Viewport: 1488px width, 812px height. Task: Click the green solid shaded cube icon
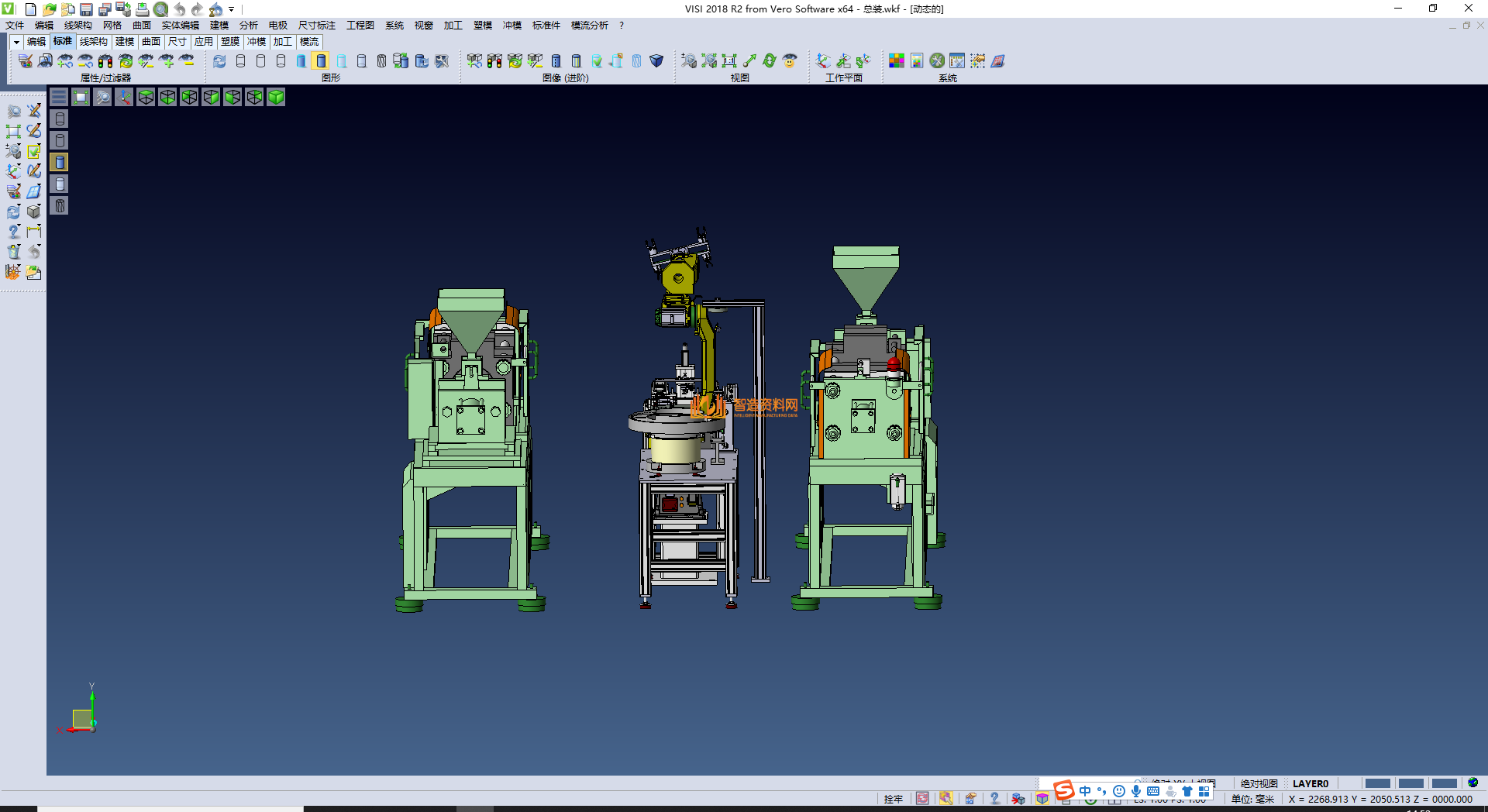point(276,97)
